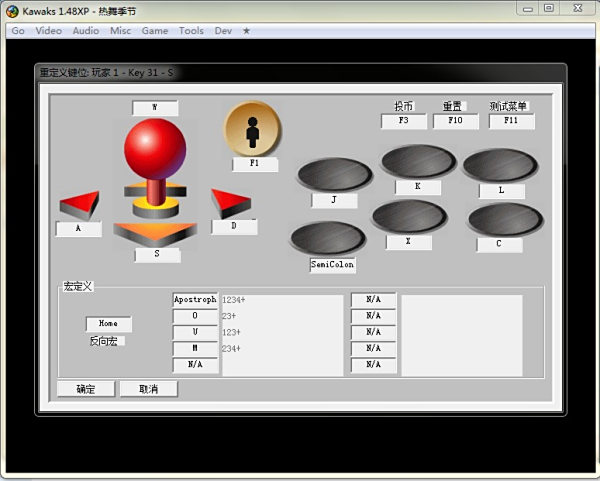
Task: Click the 23+ macro entry
Action: [229, 316]
